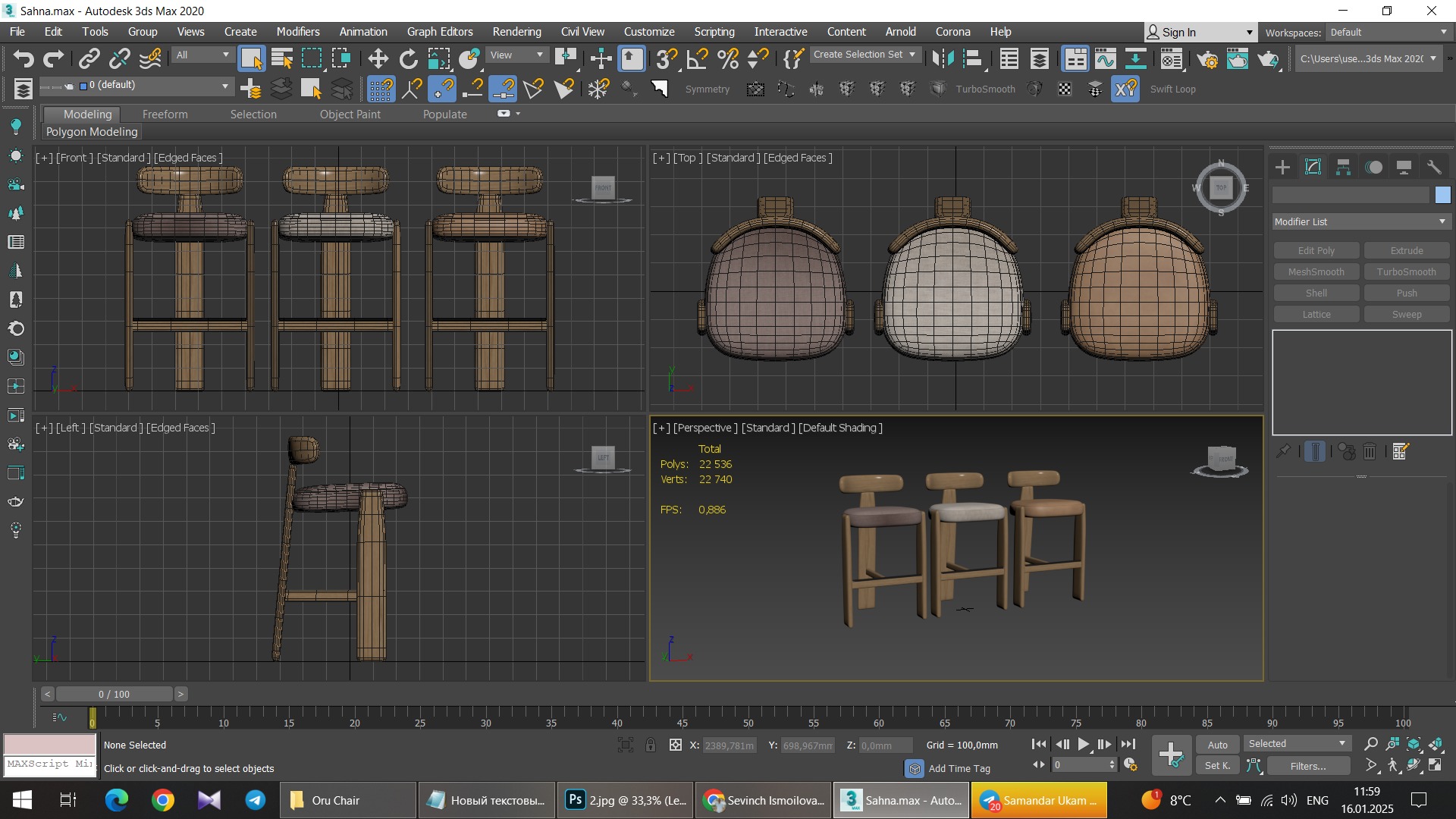
Task: Click the object color swatch
Action: pos(1442,196)
